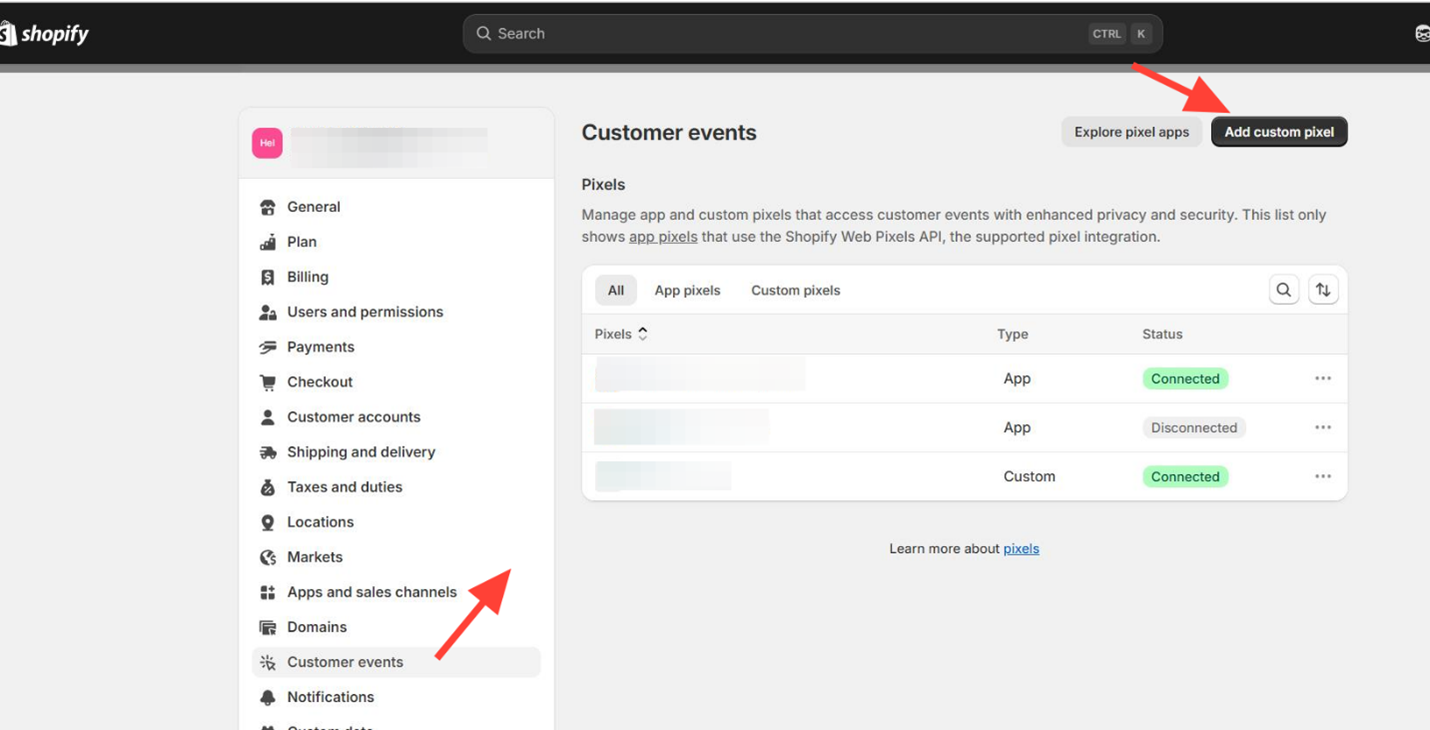Click the Users and permissions icon
The height and width of the screenshot is (730, 1430).
[x=268, y=312]
